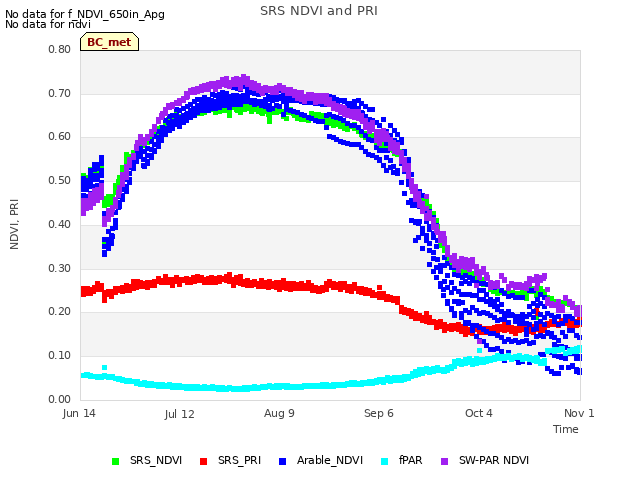This screenshot has width=640, height=480.
Task: Click the 0.60 y-axis tick value
Action: (x=60, y=136)
